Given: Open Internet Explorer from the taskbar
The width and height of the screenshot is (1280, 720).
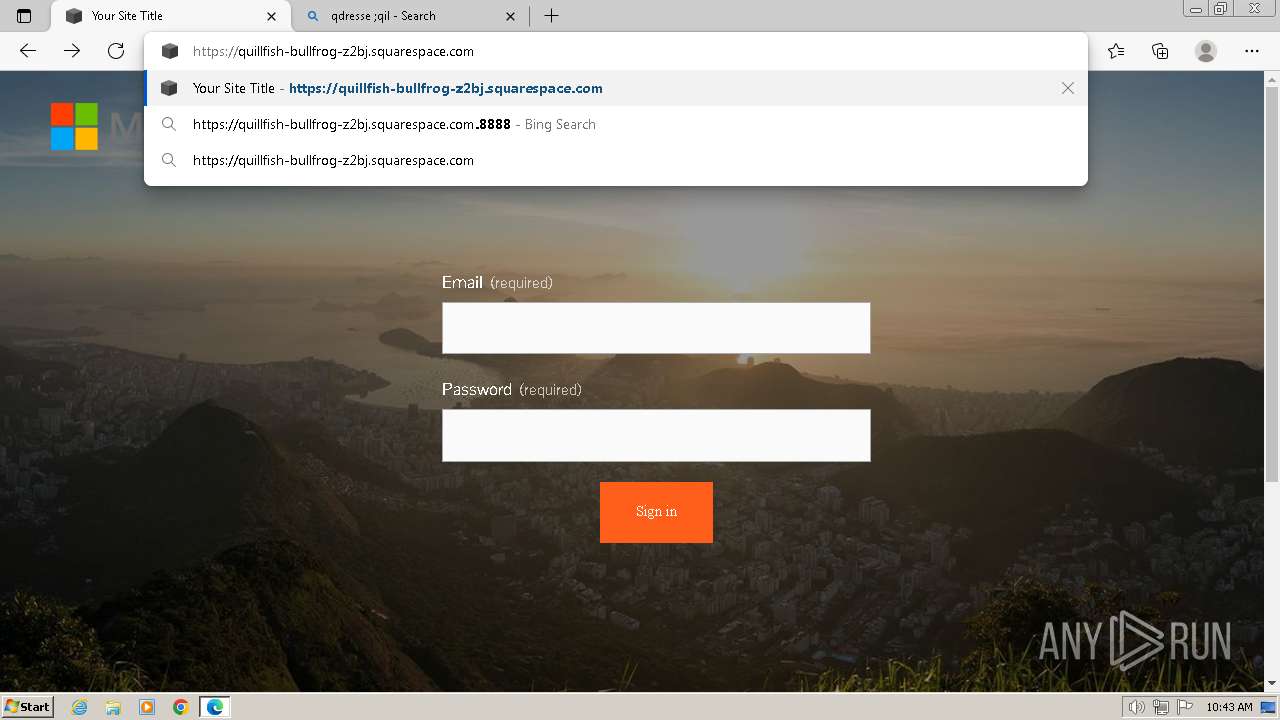Looking at the screenshot, I should click(x=80, y=707).
